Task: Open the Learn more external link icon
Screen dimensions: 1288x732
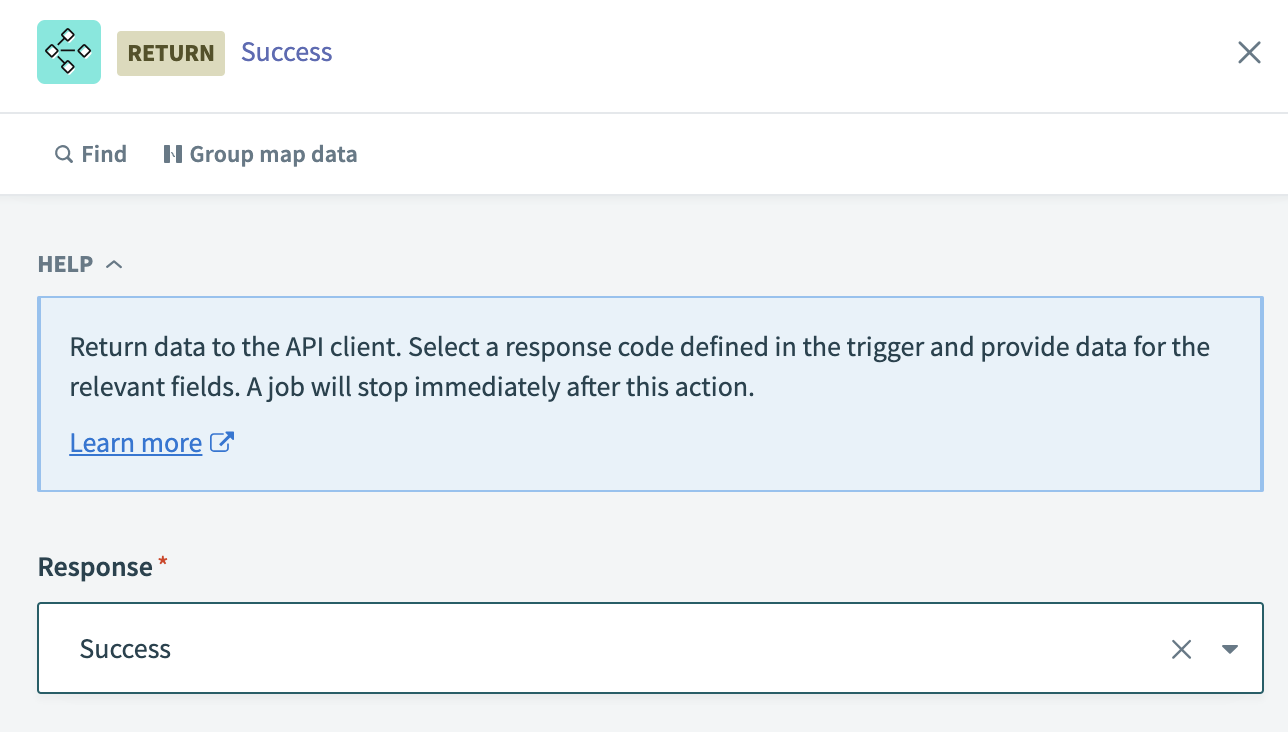Action: coord(222,441)
